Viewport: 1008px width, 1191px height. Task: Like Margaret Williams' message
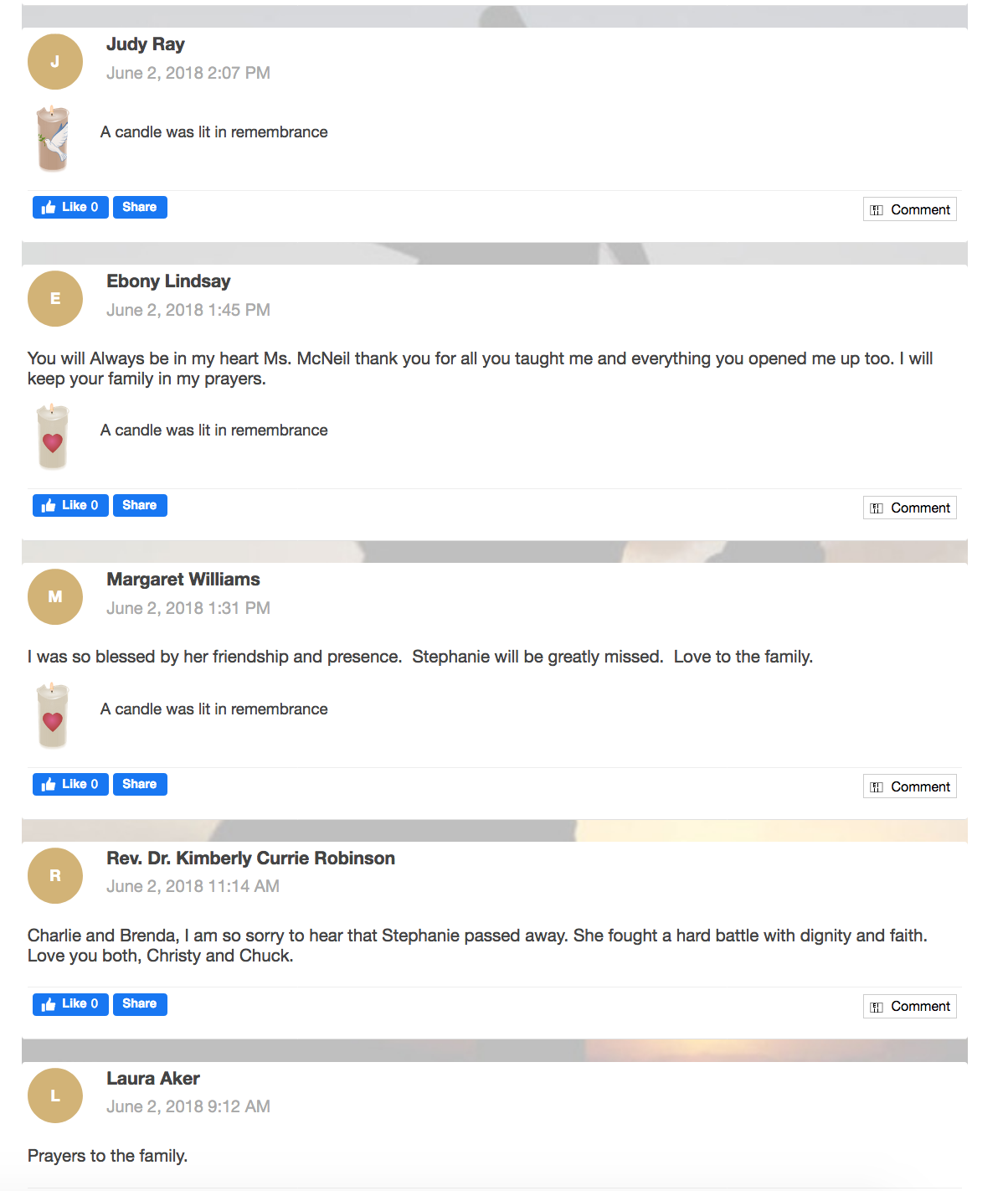70,784
